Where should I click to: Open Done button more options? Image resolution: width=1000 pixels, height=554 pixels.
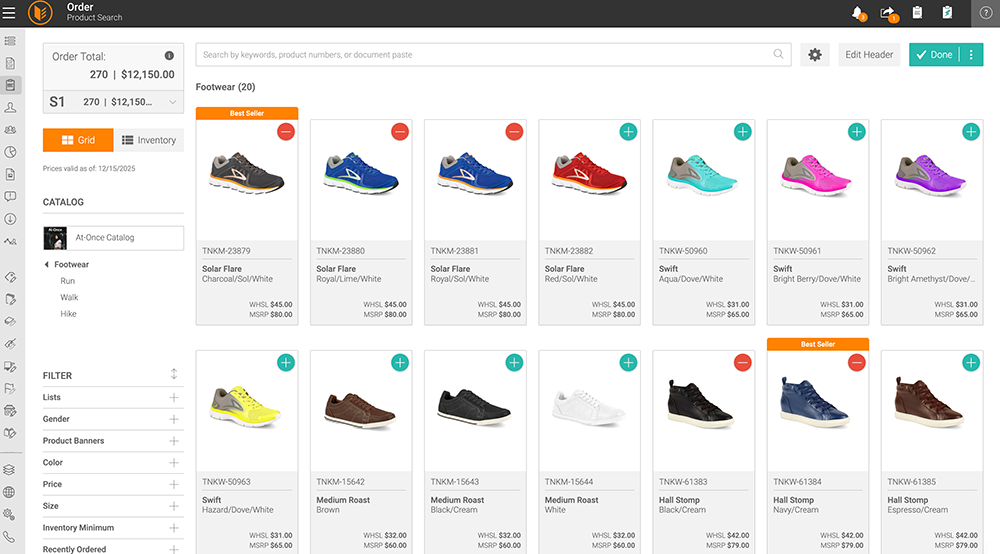971,55
